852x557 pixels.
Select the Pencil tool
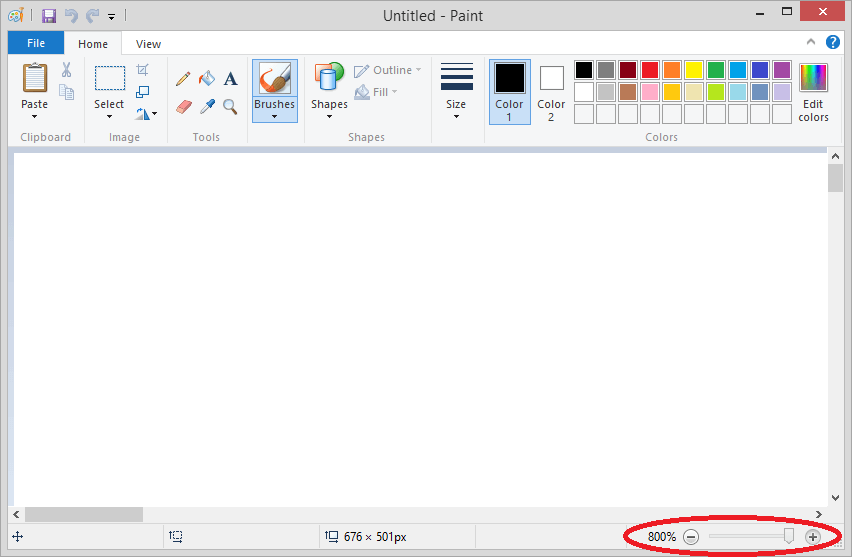(x=183, y=79)
